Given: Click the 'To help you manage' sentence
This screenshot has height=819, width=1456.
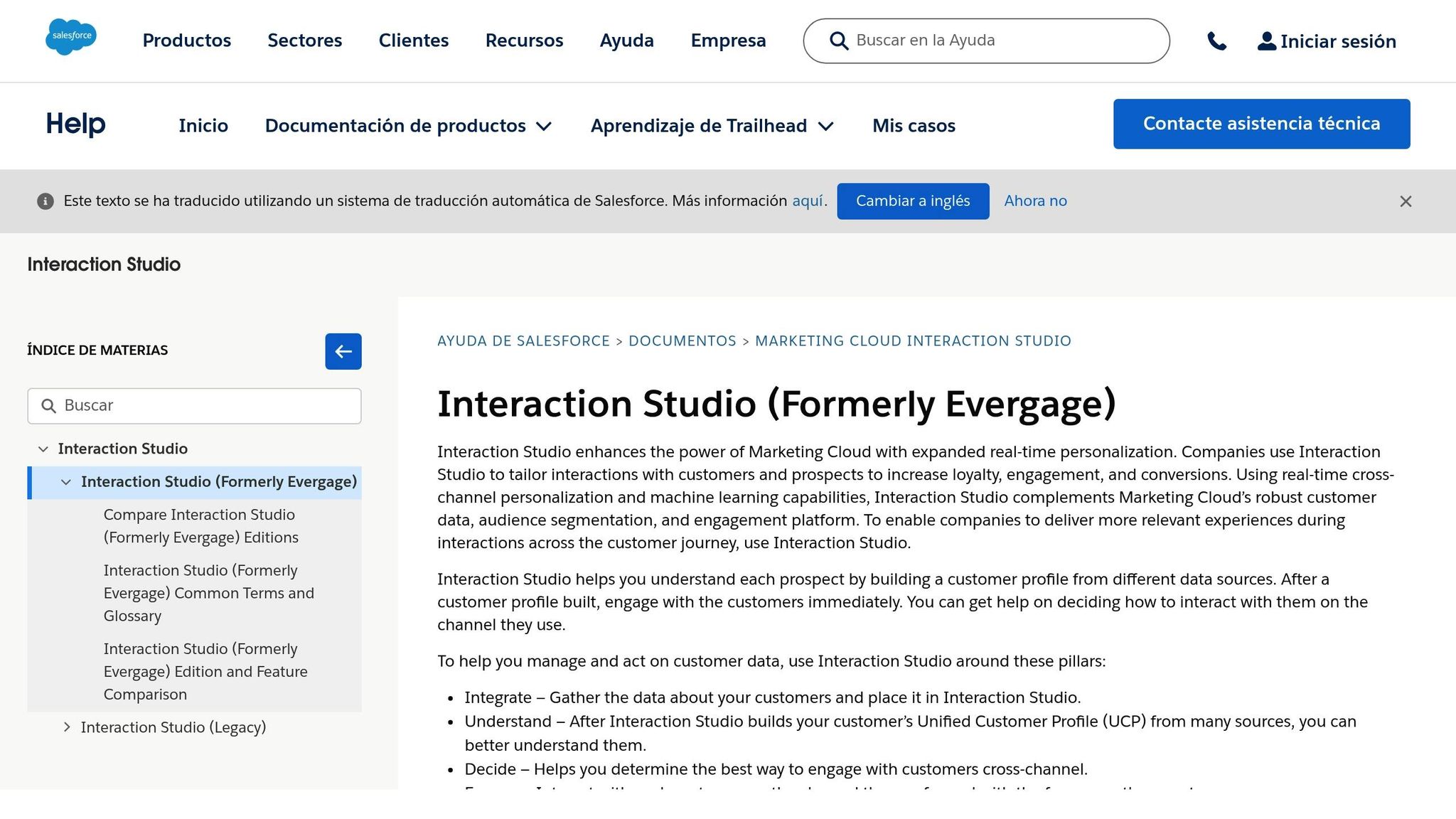Looking at the screenshot, I should click(x=771, y=661).
